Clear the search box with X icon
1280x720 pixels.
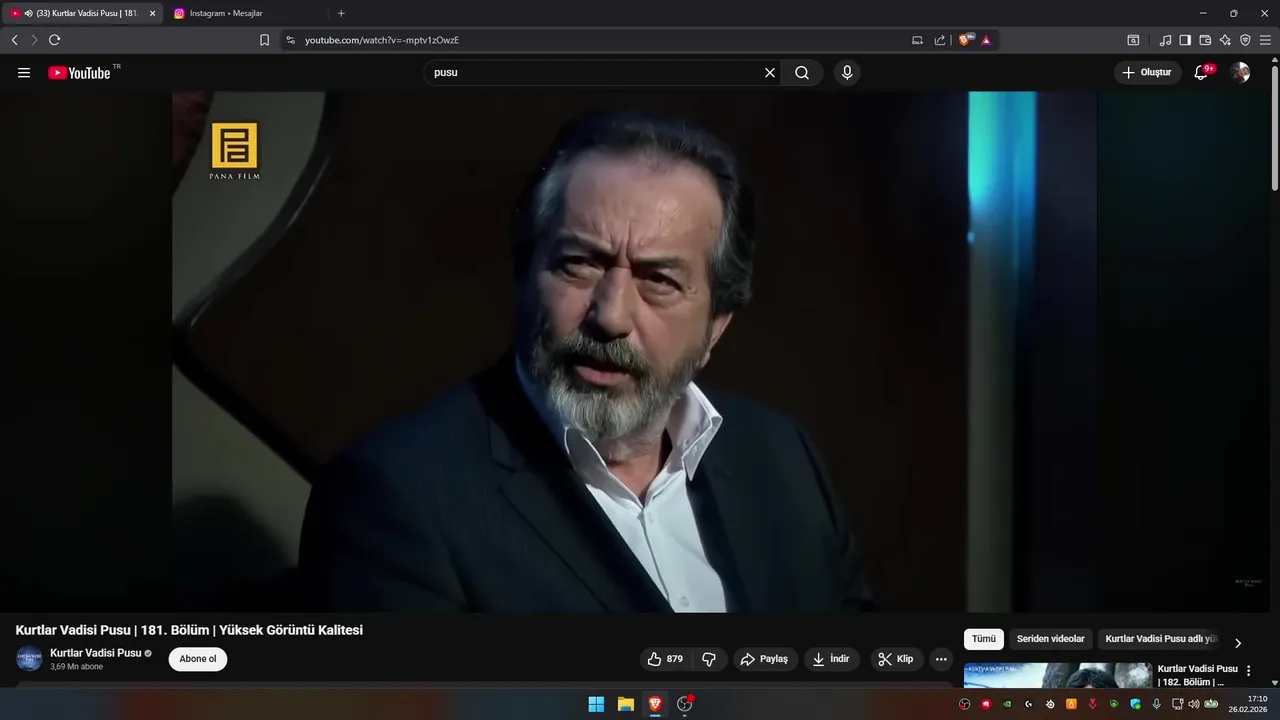(x=770, y=73)
